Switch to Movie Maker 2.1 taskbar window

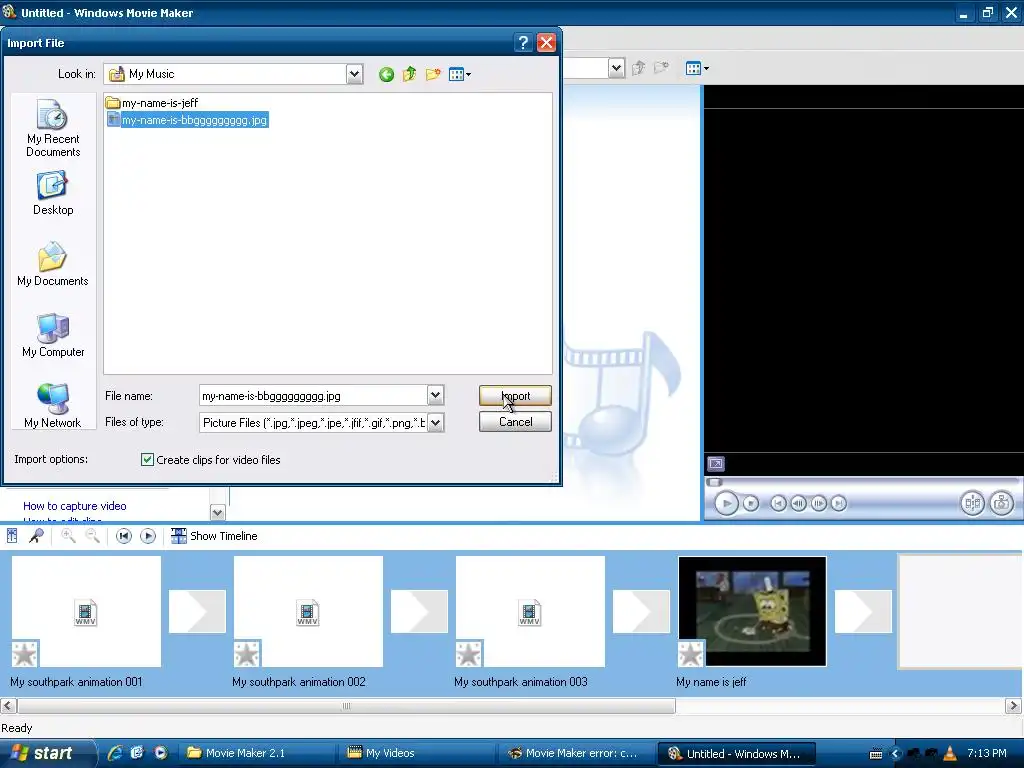coord(256,754)
